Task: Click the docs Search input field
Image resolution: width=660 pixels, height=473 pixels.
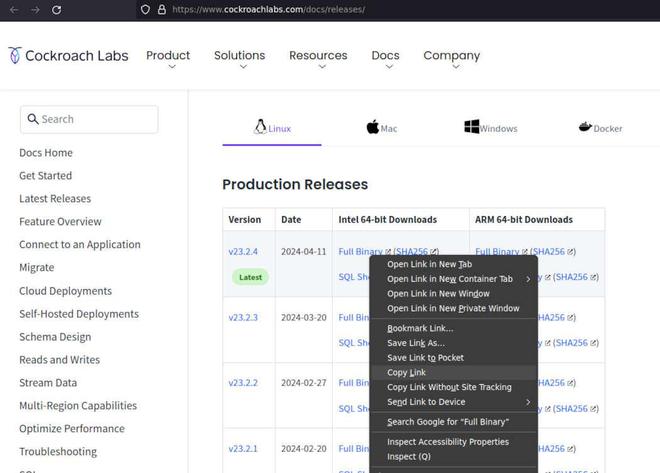Action: [x=95, y=119]
